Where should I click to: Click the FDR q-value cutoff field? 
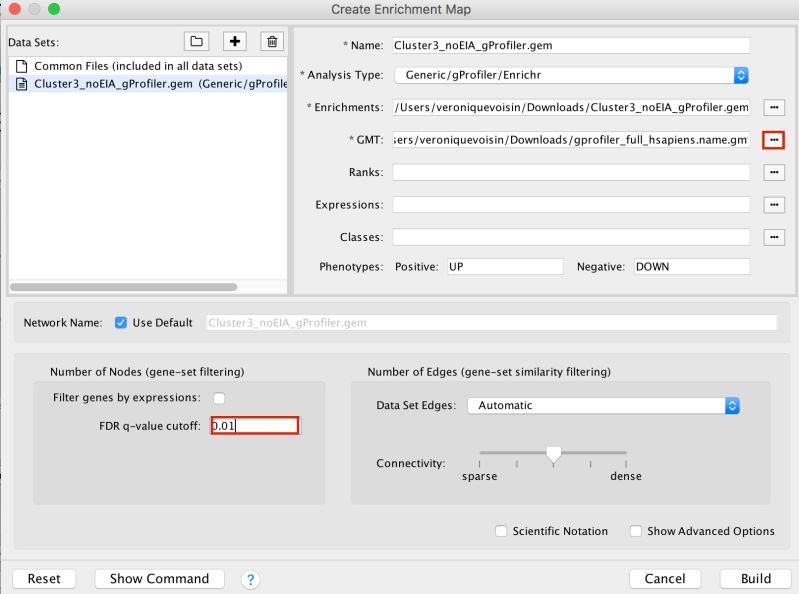click(255, 426)
